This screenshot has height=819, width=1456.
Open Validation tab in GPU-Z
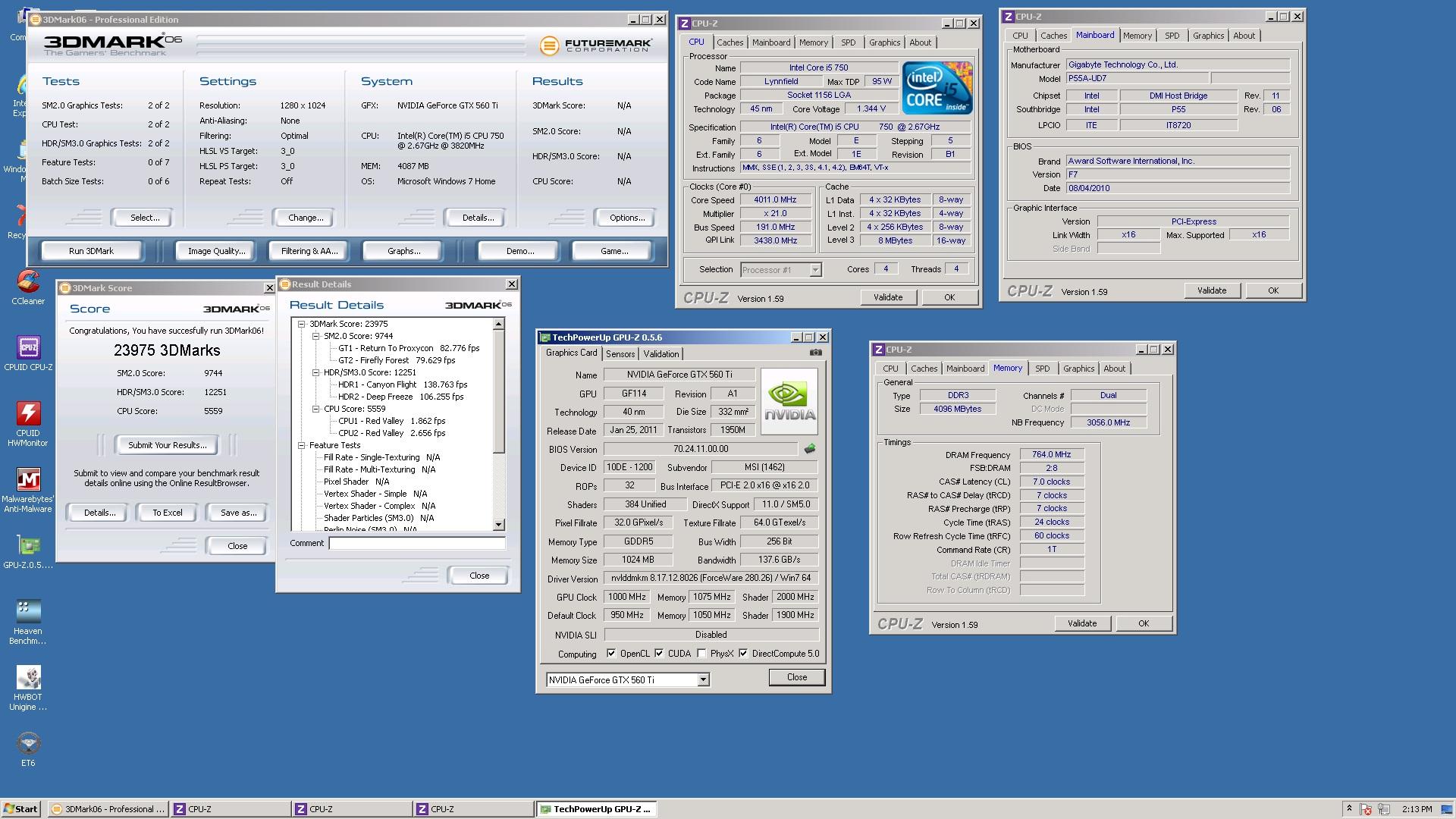661,354
